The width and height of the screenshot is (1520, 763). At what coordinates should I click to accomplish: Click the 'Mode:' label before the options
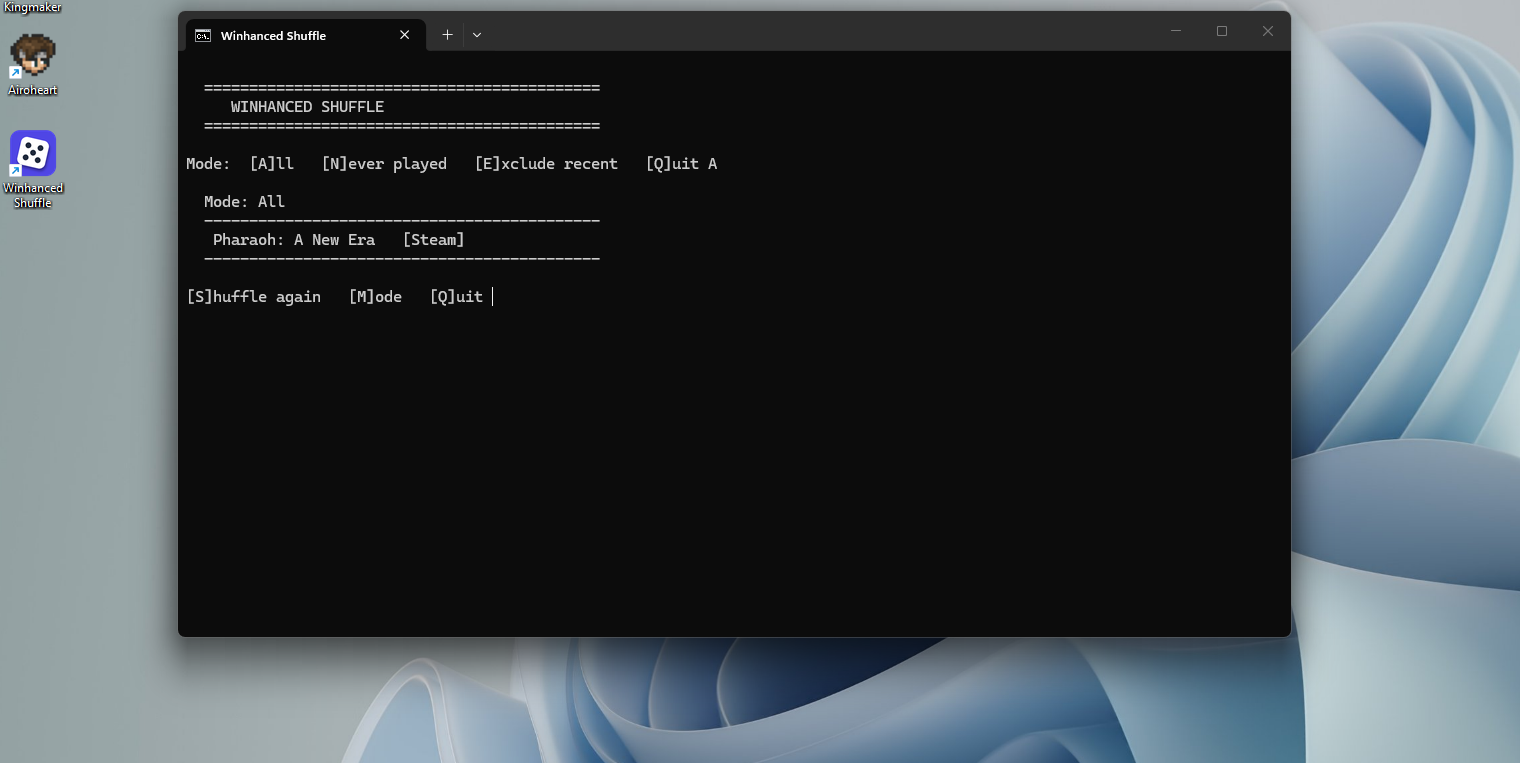pos(208,164)
